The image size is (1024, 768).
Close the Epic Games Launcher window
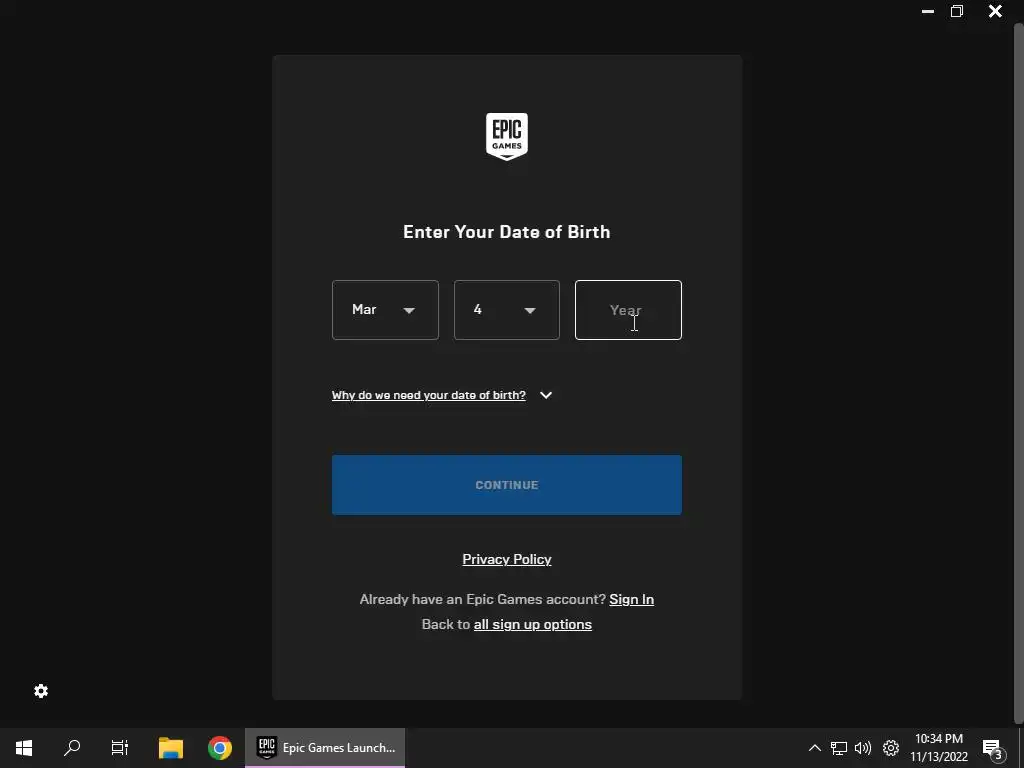click(x=995, y=11)
